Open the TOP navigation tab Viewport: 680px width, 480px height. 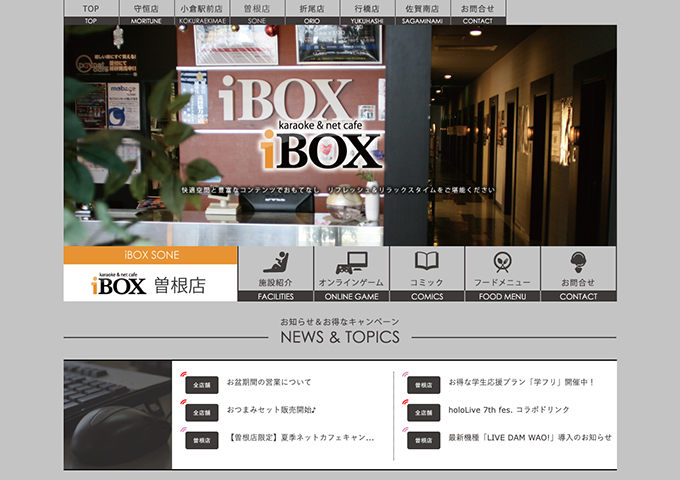(91, 13)
